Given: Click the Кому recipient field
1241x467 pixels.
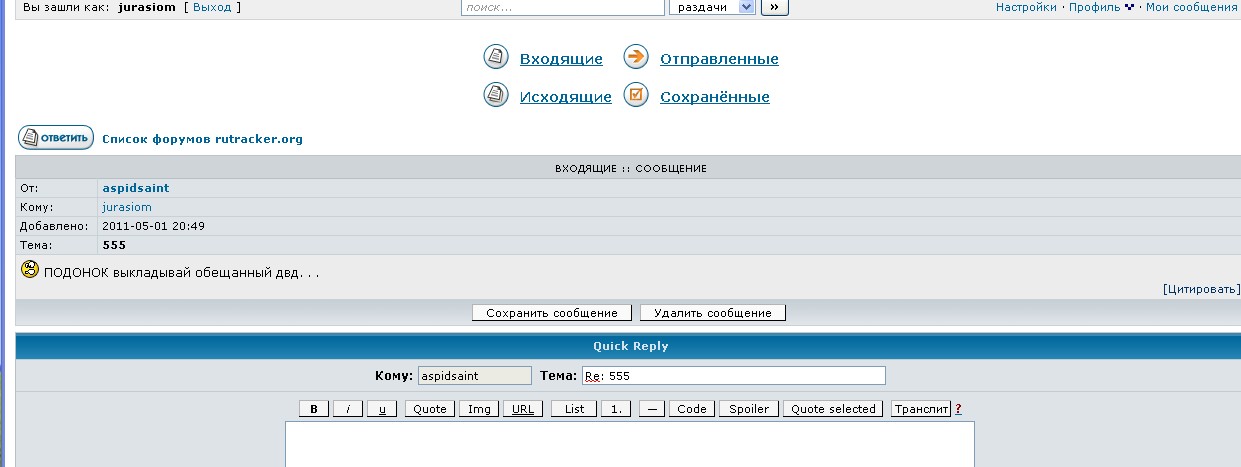Looking at the screenshot, I should pyautogui.click(x=474, y=376).
